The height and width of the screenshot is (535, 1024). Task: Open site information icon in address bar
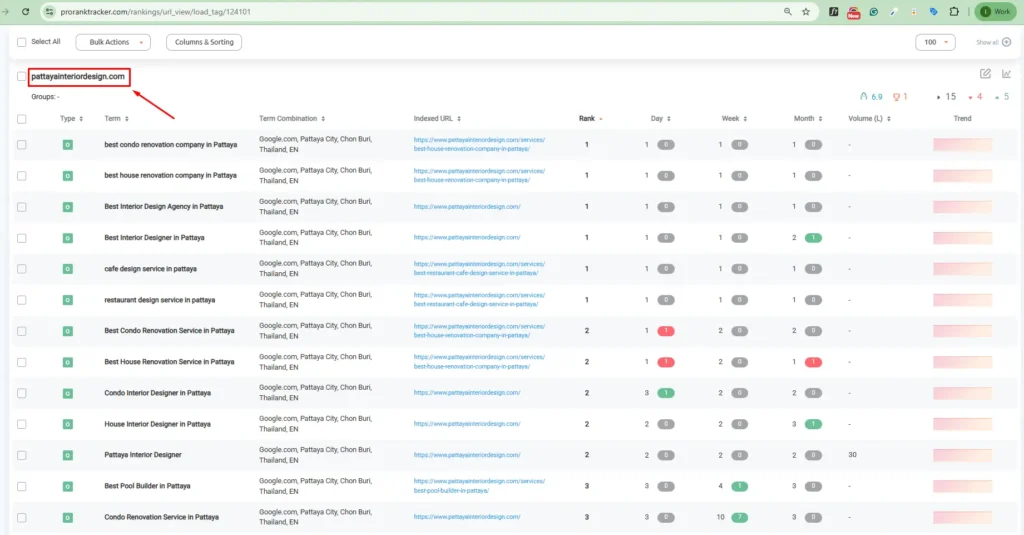pyautogui.click(x=50, y=12)
